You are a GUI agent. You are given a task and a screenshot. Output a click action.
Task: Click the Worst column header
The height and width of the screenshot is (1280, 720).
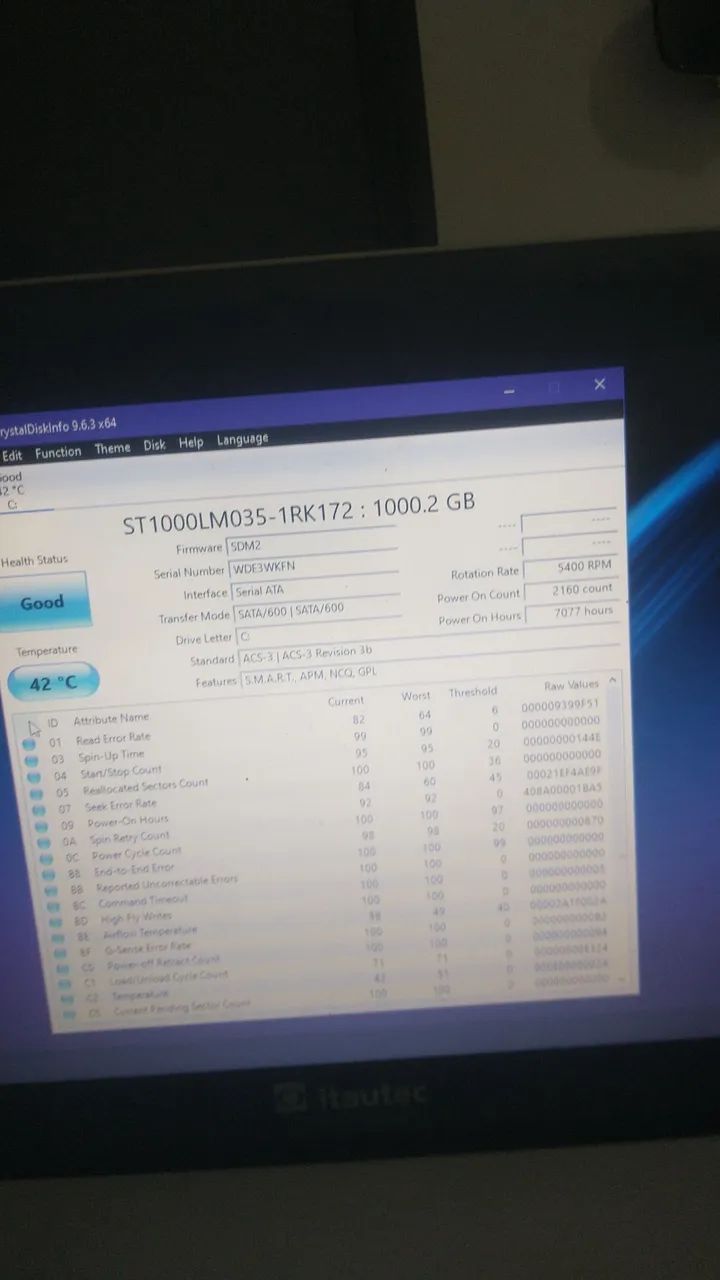tap(416, 696)
